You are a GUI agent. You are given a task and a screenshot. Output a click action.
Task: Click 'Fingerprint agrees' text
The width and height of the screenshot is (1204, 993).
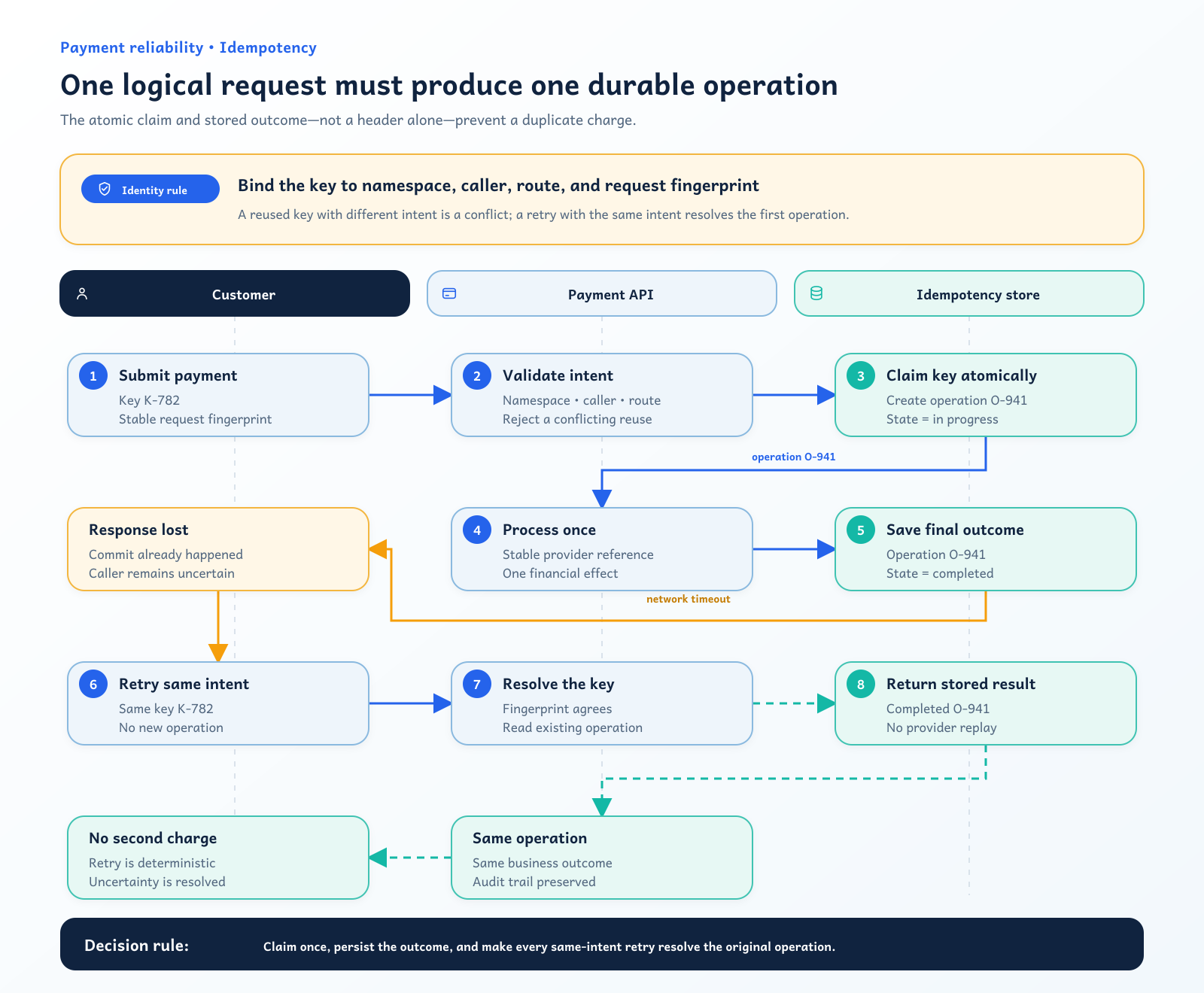pos(557,709)
